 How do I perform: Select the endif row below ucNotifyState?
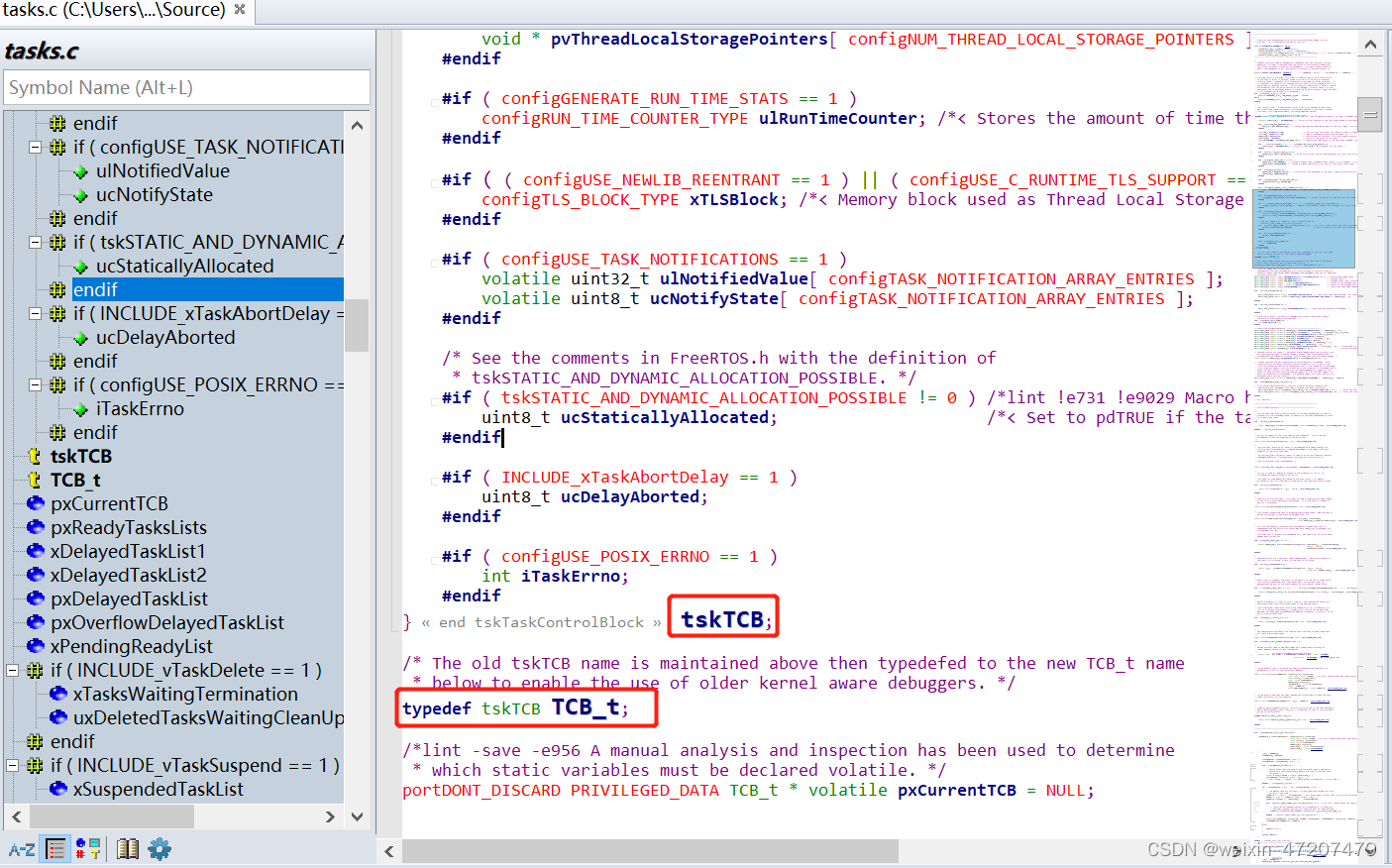(x=95, y=218)
